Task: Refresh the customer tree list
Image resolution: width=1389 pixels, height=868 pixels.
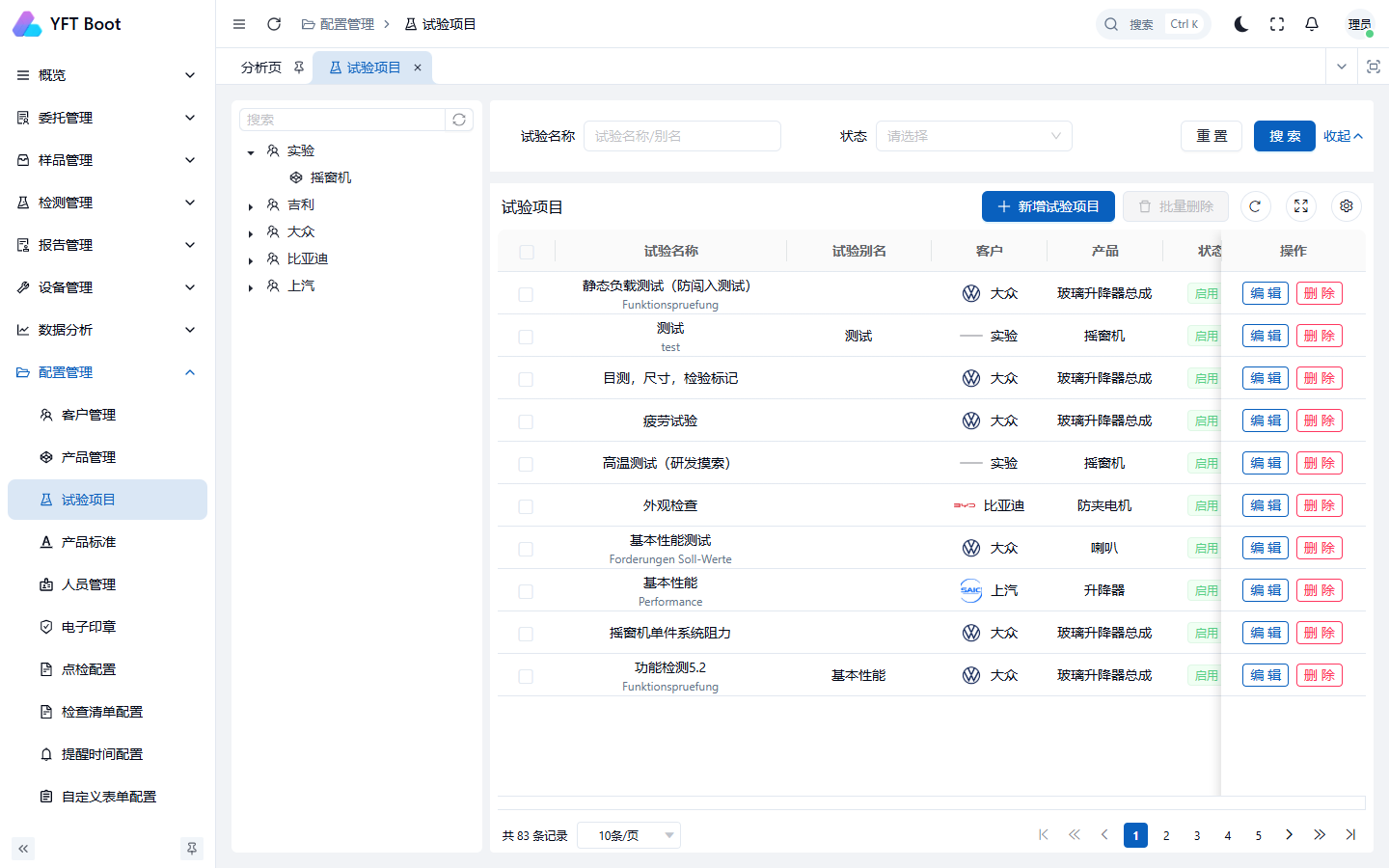Action: [x=459, y=120]
